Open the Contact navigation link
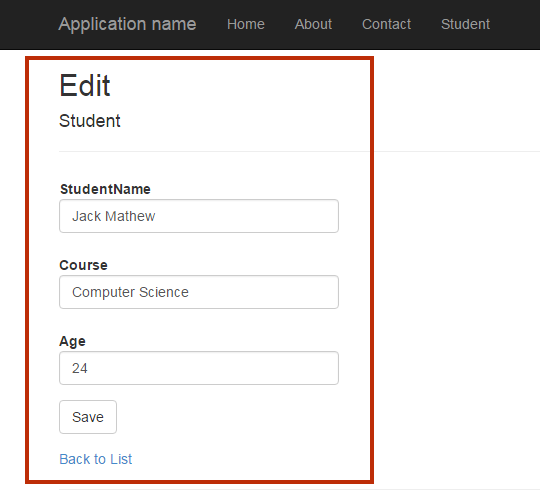540x495 pixels. pos(386,24)
